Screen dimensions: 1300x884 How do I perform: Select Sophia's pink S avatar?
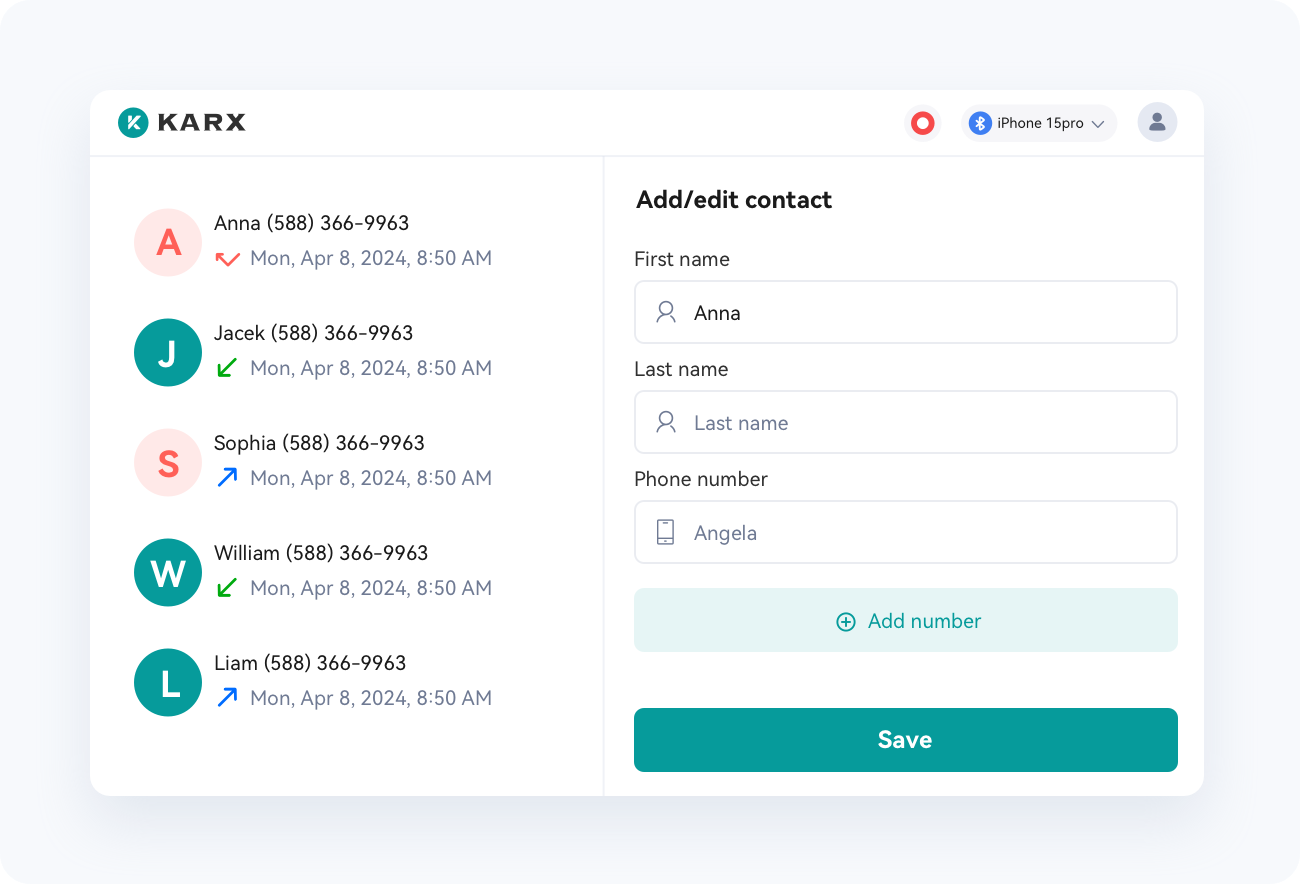168,462
